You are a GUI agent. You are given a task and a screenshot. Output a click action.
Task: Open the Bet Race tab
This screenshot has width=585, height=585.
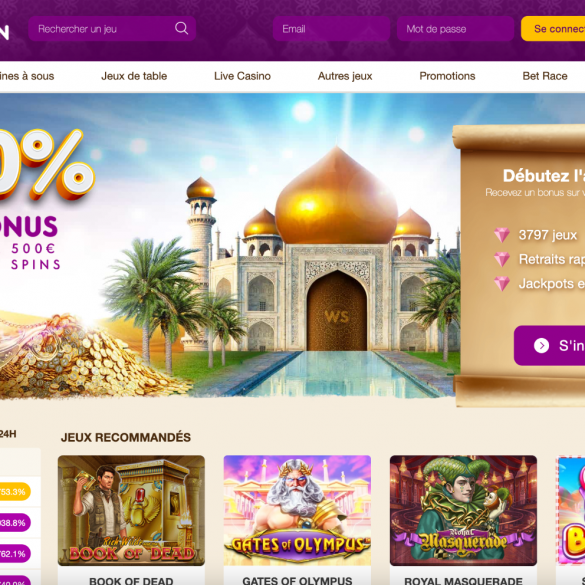[545, 76]
